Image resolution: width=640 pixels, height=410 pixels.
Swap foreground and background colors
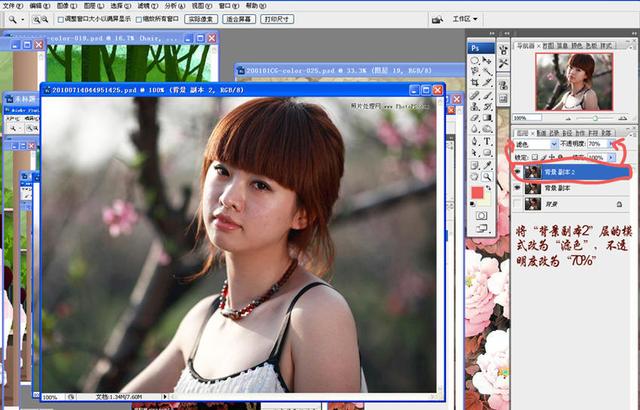pos(488,188)
